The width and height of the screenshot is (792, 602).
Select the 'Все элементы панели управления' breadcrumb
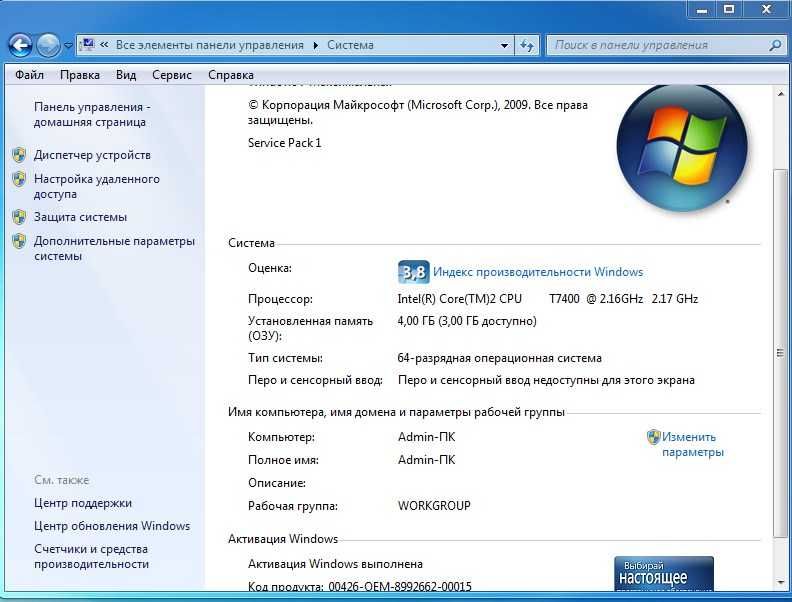pyautogui.click(x=210, y=45)
